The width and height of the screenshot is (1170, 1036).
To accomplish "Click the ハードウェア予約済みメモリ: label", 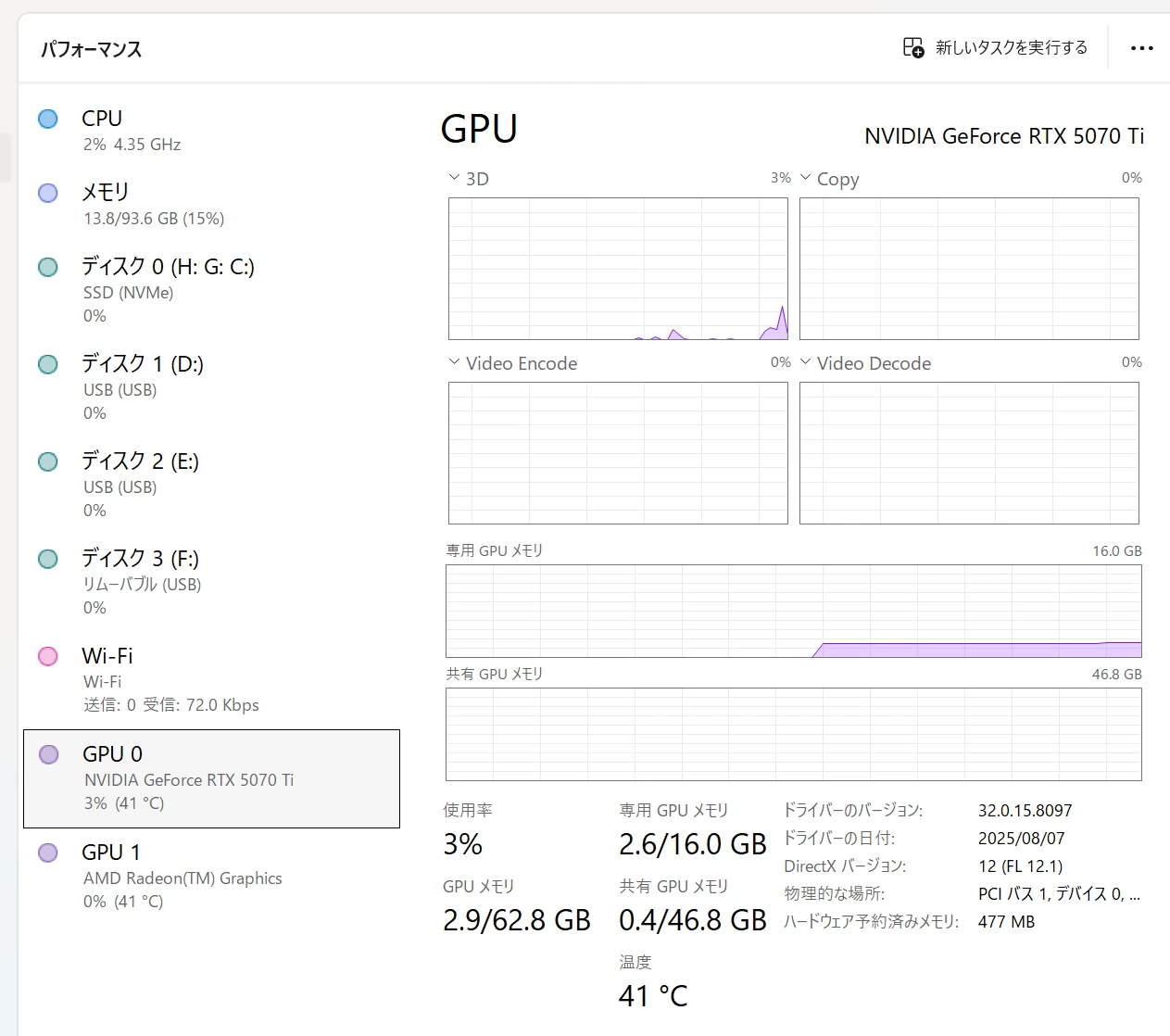I will tap(871, 921).
